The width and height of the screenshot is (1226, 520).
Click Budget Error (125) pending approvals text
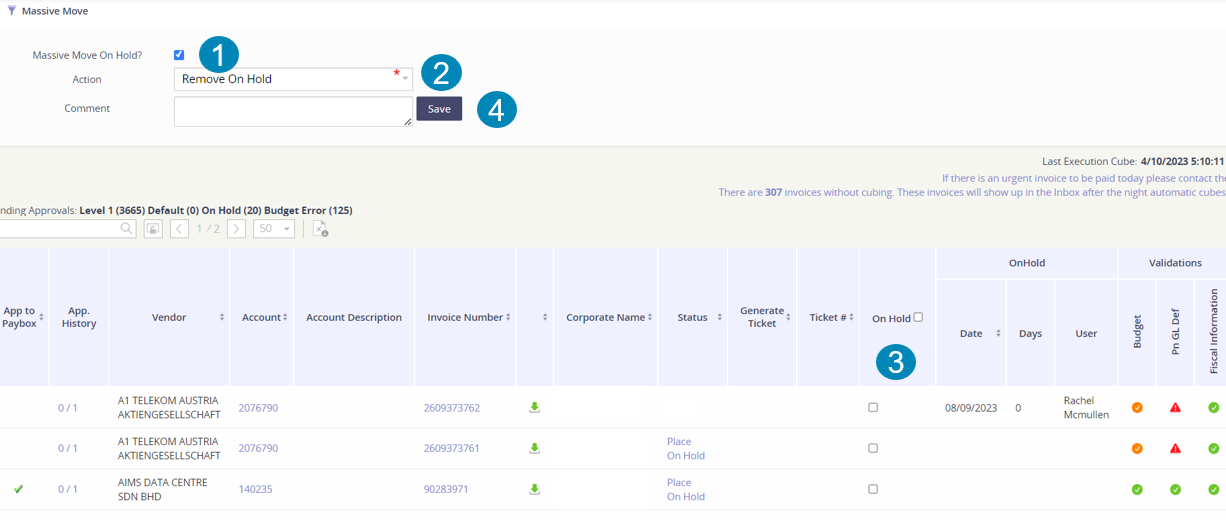[x=308, y=211]
